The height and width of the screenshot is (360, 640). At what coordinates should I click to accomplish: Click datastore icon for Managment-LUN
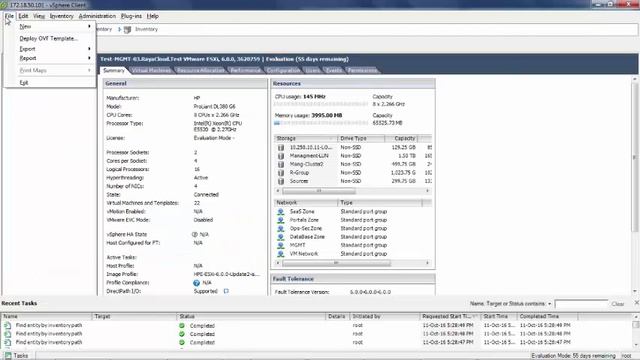pos(281,156)
